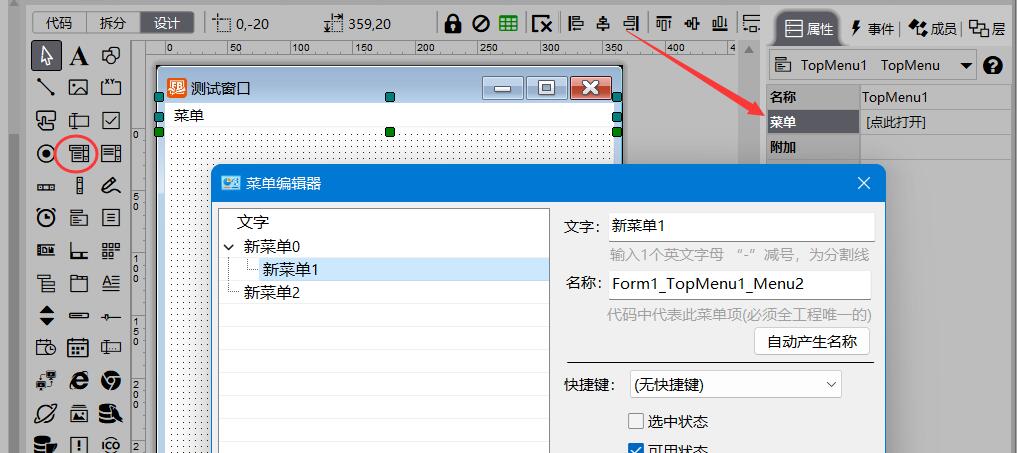Select the XY frame control in toolbox
The width and height of the screenshot is (1017, 453).
[x=111, y=87]
